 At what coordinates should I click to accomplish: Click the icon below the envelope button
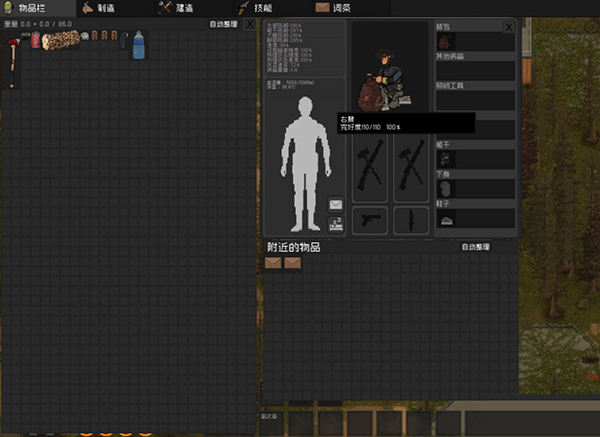point(335,224)
